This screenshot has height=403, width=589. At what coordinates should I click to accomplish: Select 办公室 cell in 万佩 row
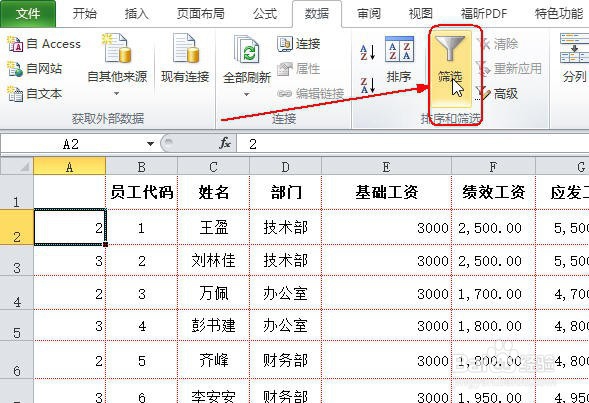pyautogui.click(x=285, y=293)
